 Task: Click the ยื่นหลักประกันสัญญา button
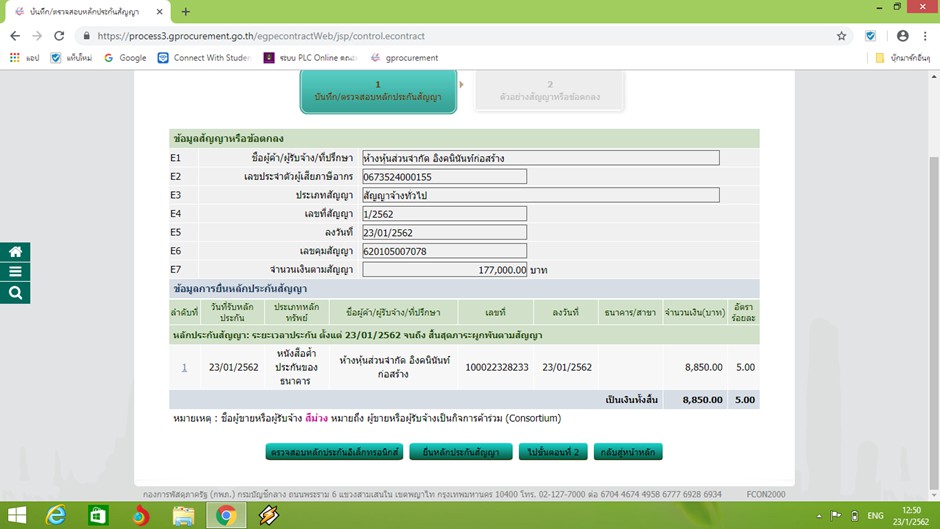coord(461,452)
